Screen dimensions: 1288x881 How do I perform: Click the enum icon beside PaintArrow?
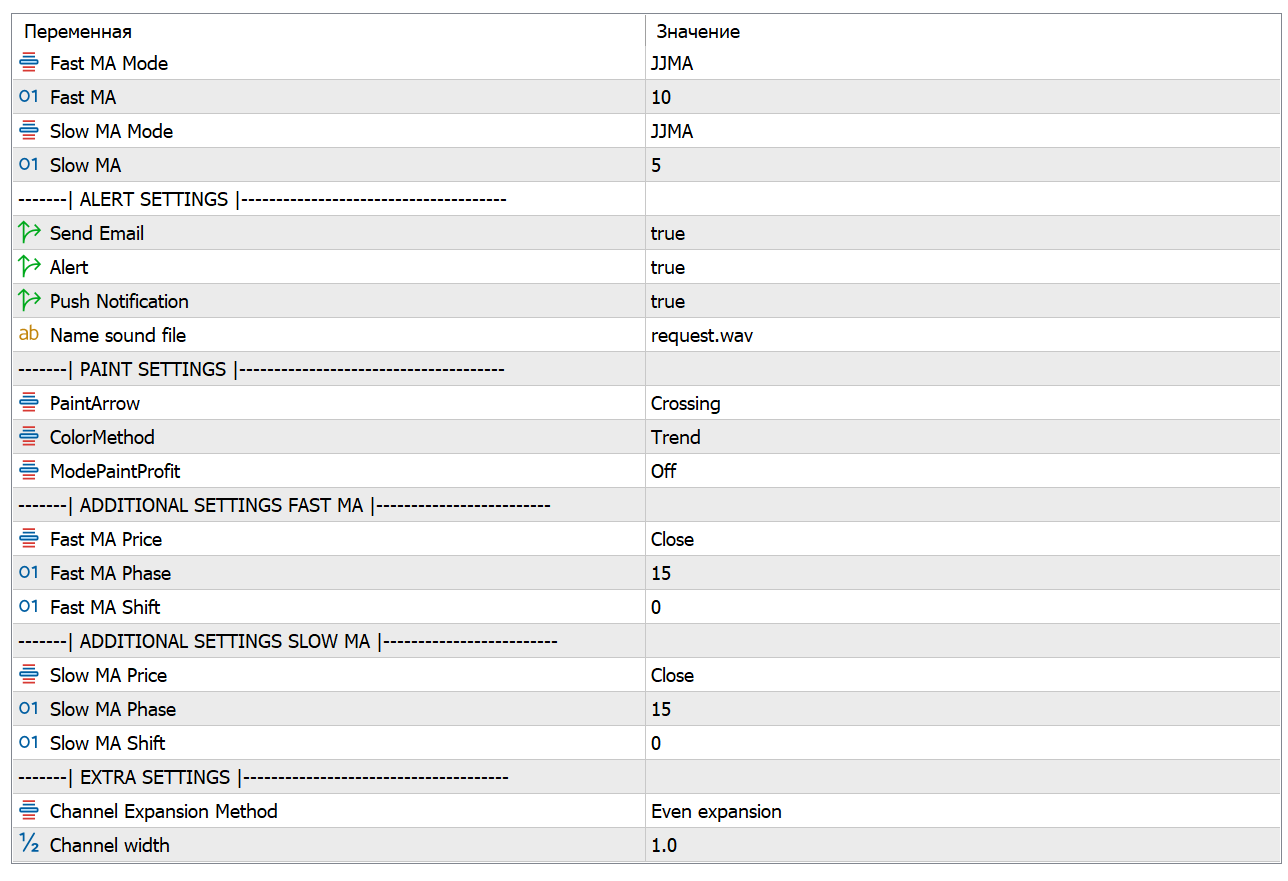click(x=29, y=403)
